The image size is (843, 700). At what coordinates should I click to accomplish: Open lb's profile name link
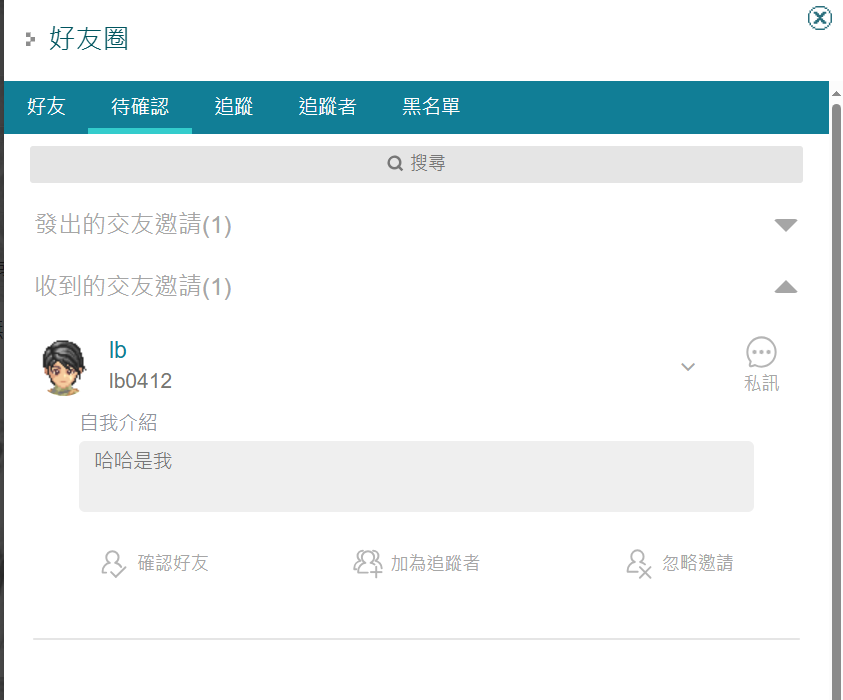[118, 350]
